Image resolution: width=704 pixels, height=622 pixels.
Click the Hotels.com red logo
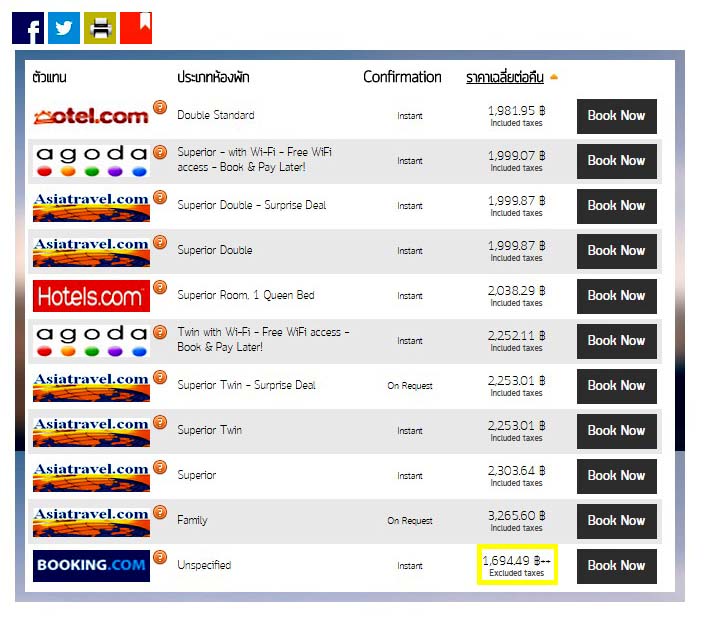tap(91, 296)
